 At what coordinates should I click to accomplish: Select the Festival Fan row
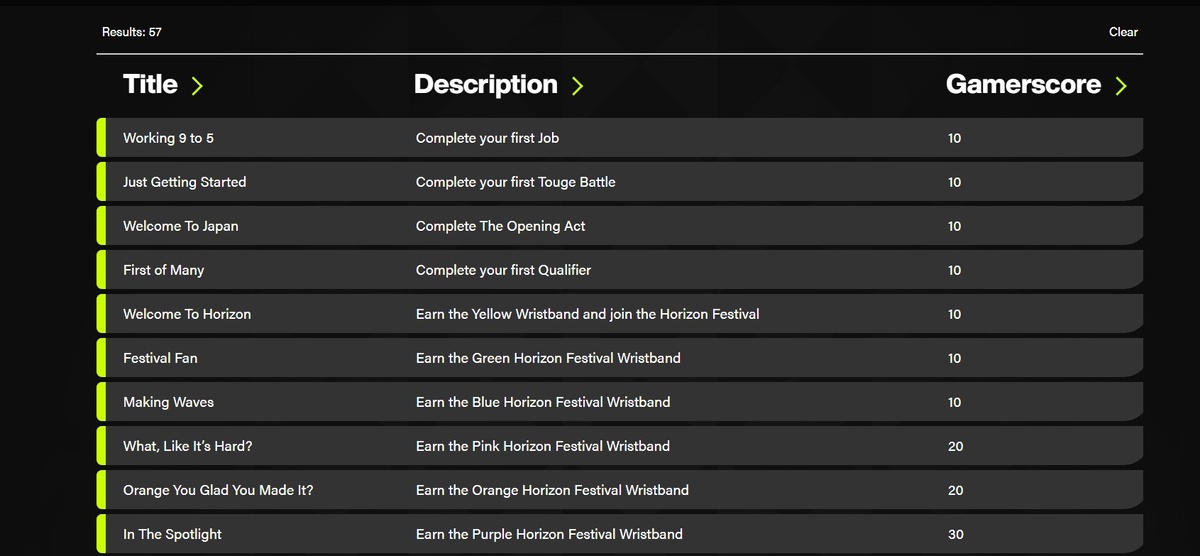[160, 358]
